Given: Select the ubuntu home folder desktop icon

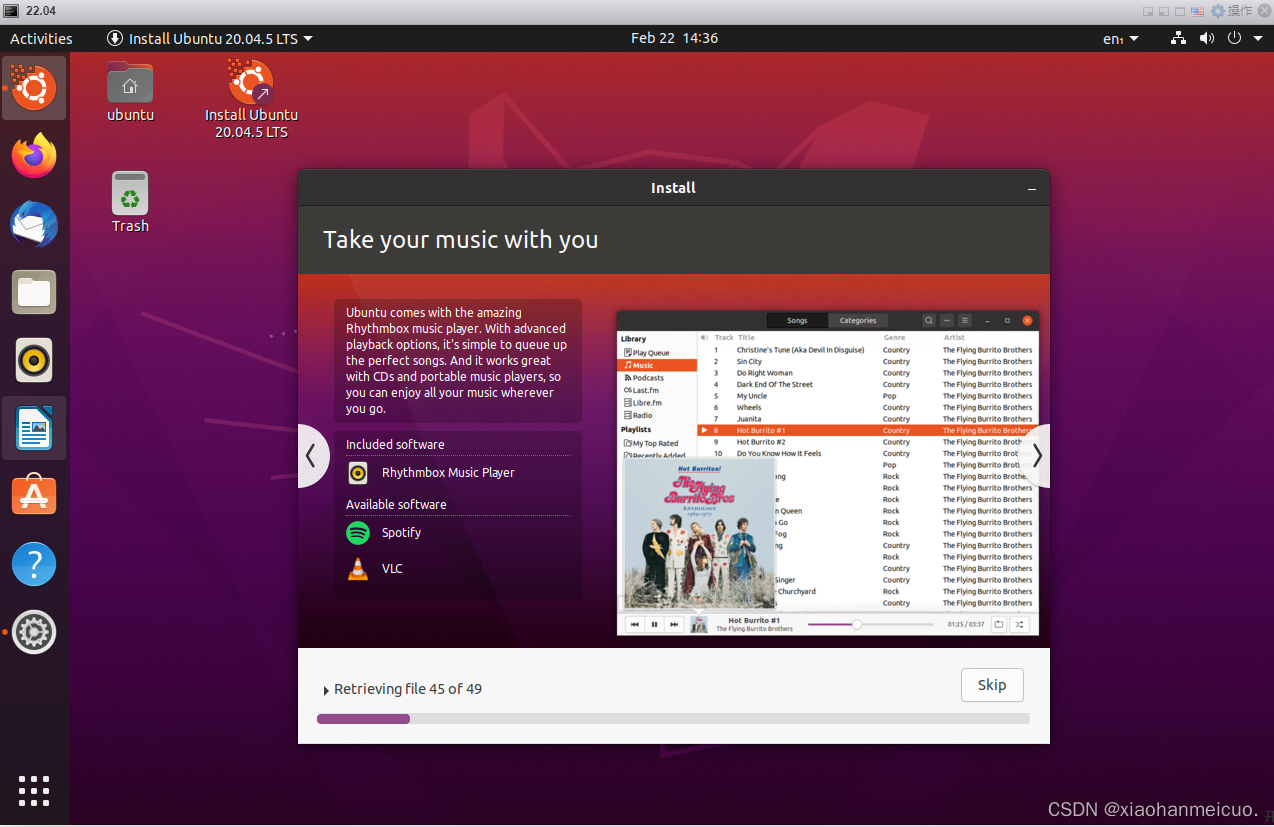Looking at the screenshot, I should point(130,92).
